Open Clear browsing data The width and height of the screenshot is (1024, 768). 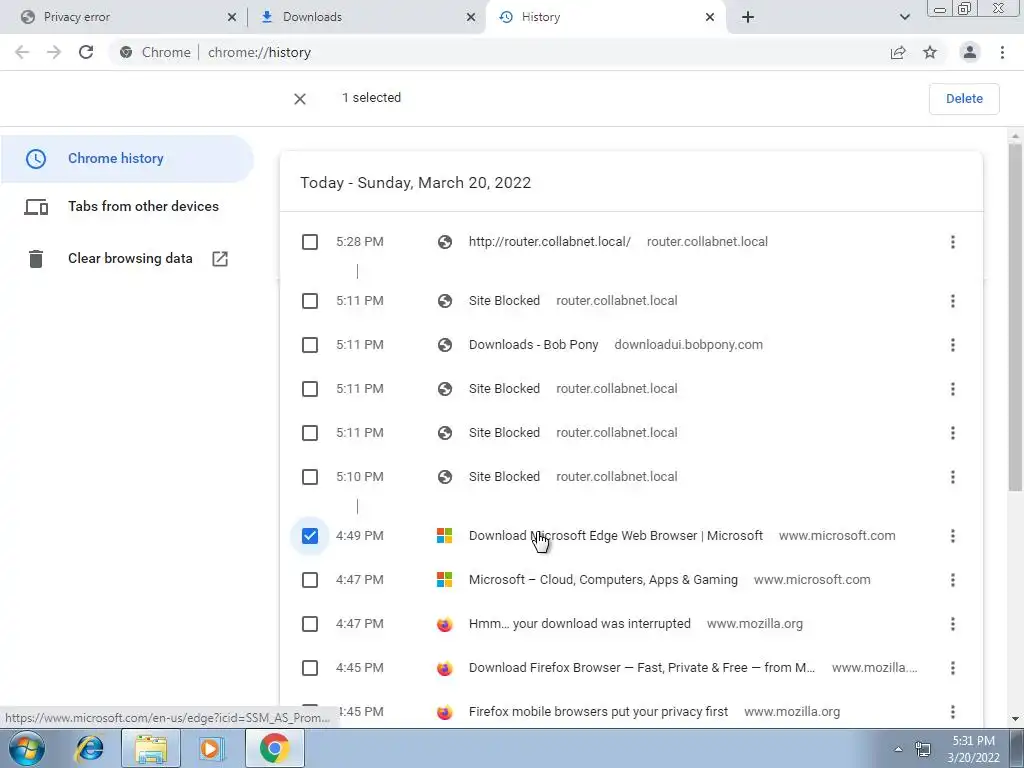pyautogui.click(x=127, y=259)
